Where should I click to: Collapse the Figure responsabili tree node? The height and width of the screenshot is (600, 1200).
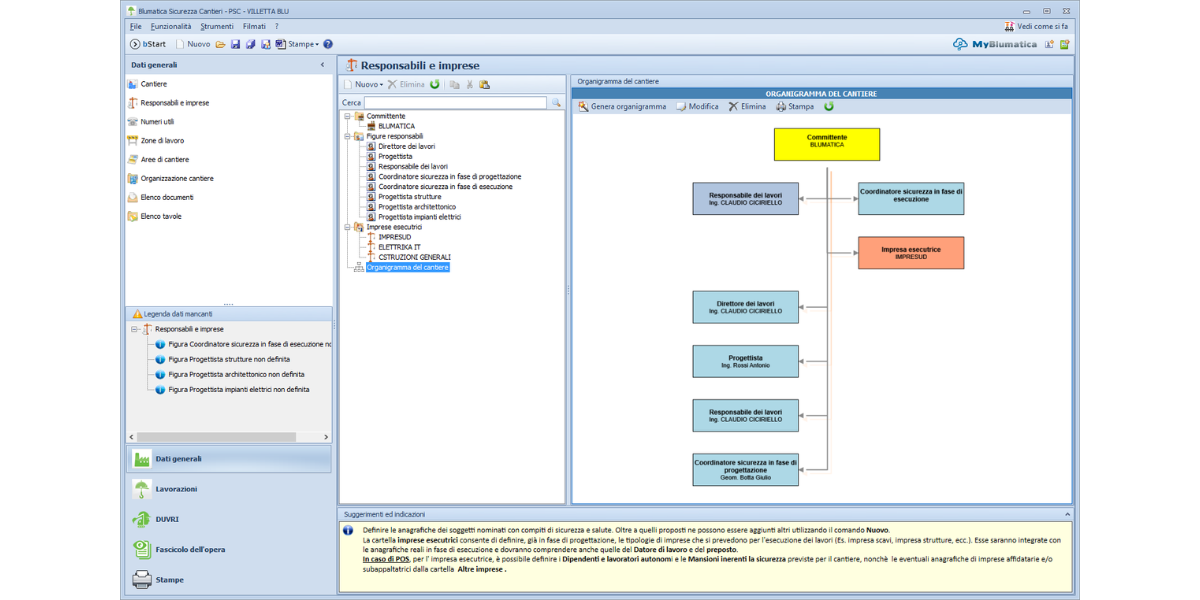pyautogui.click(x=346, y=136)
